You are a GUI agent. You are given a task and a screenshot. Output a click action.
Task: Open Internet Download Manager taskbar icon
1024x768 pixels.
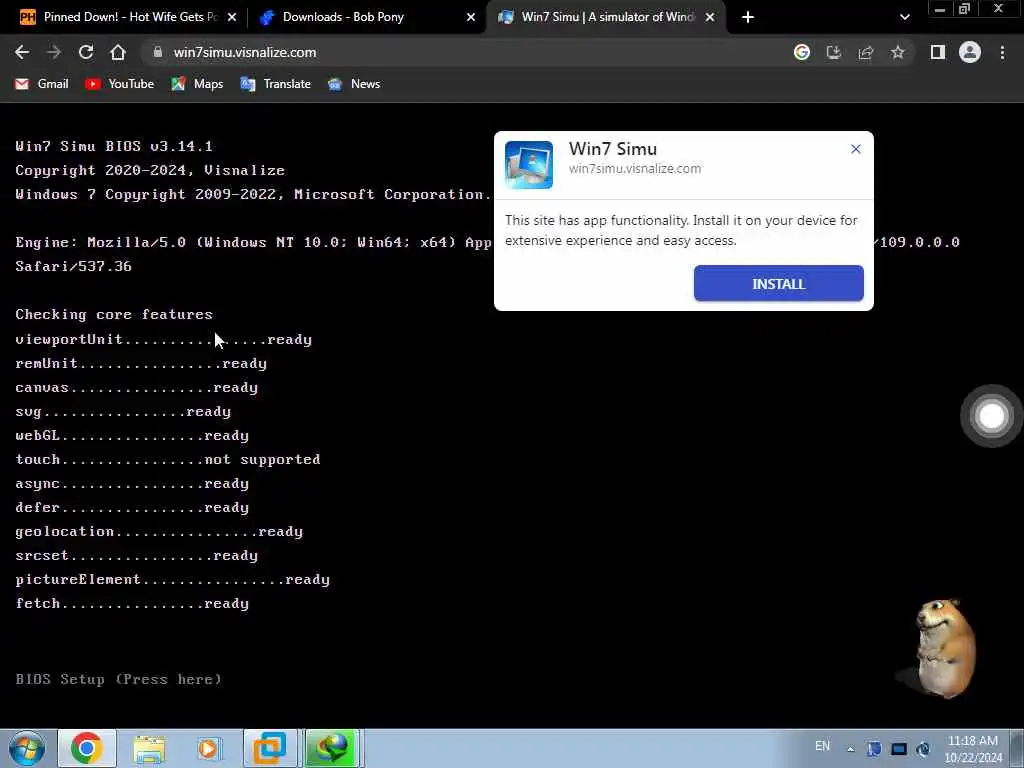click(332, 748)
